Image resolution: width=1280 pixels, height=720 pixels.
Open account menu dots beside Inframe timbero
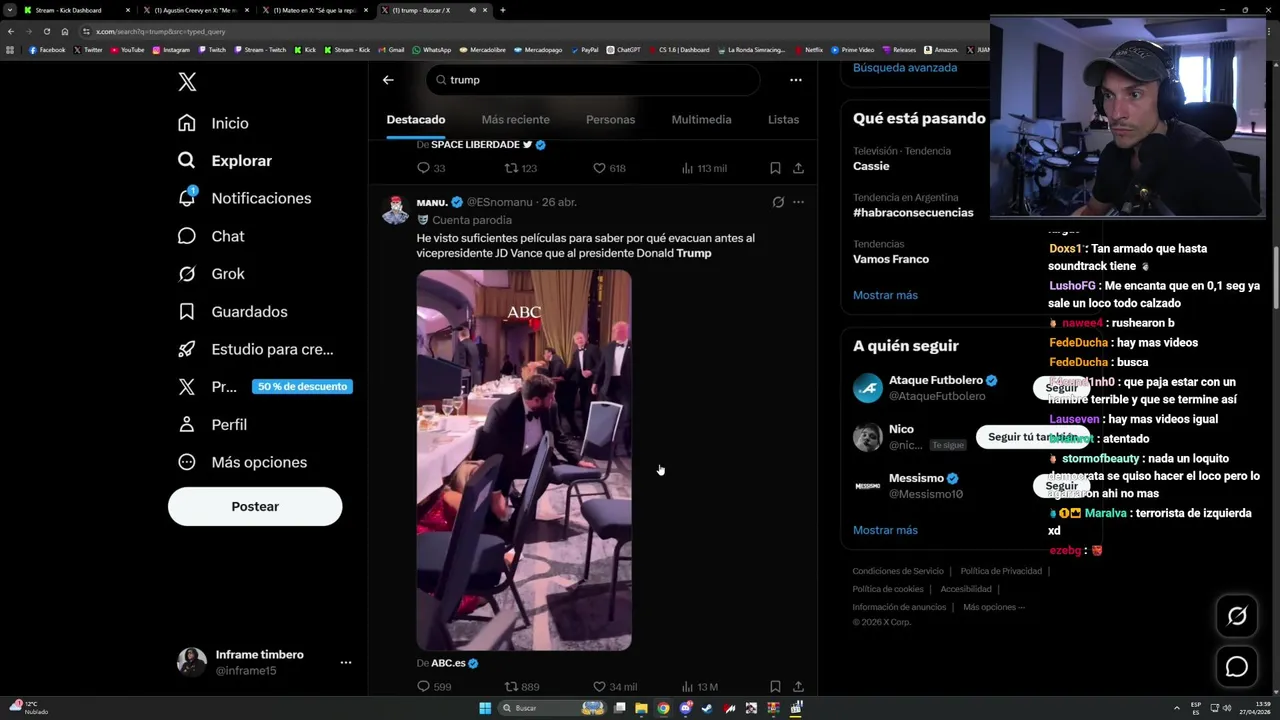(x=345, y=662)
